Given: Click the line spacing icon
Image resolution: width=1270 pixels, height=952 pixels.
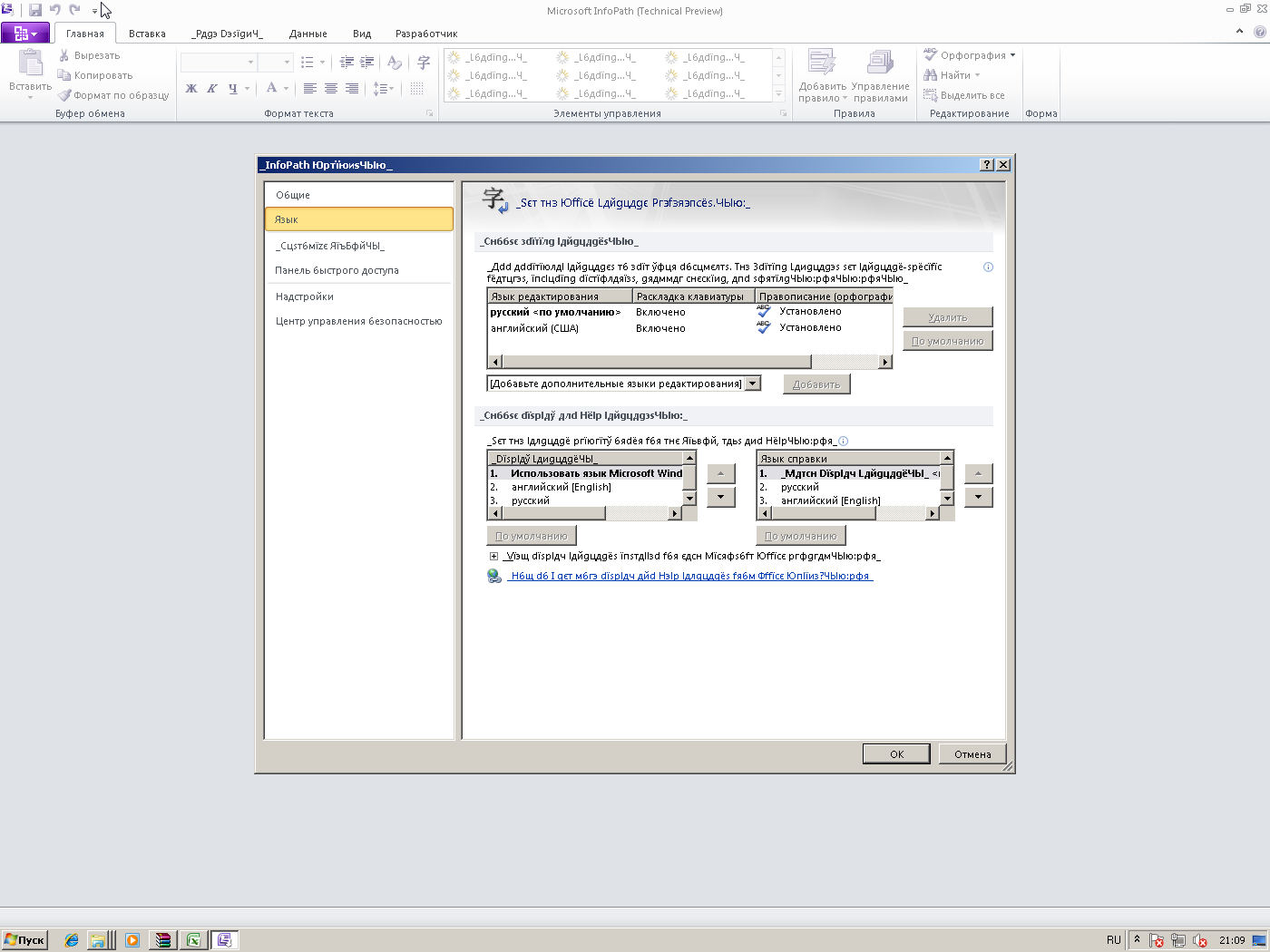Looking at the screenshot, I should pyautogui.click(x=381, y=88).
